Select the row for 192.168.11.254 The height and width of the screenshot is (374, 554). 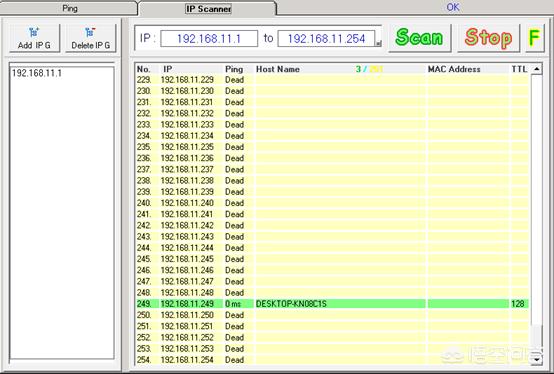[x=332, y=360]
